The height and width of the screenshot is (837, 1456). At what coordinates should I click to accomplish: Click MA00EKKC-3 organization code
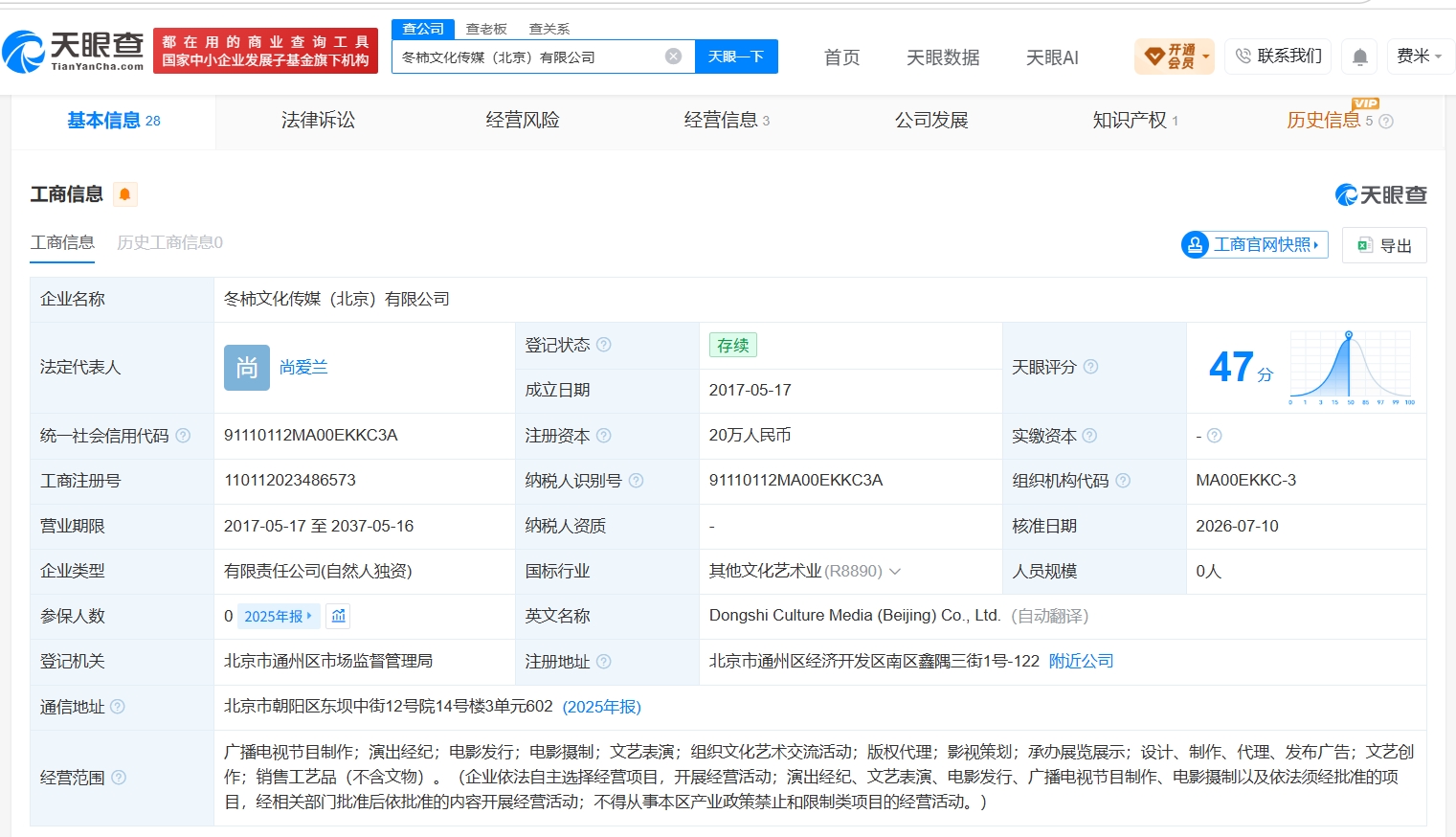[1246, 481]
